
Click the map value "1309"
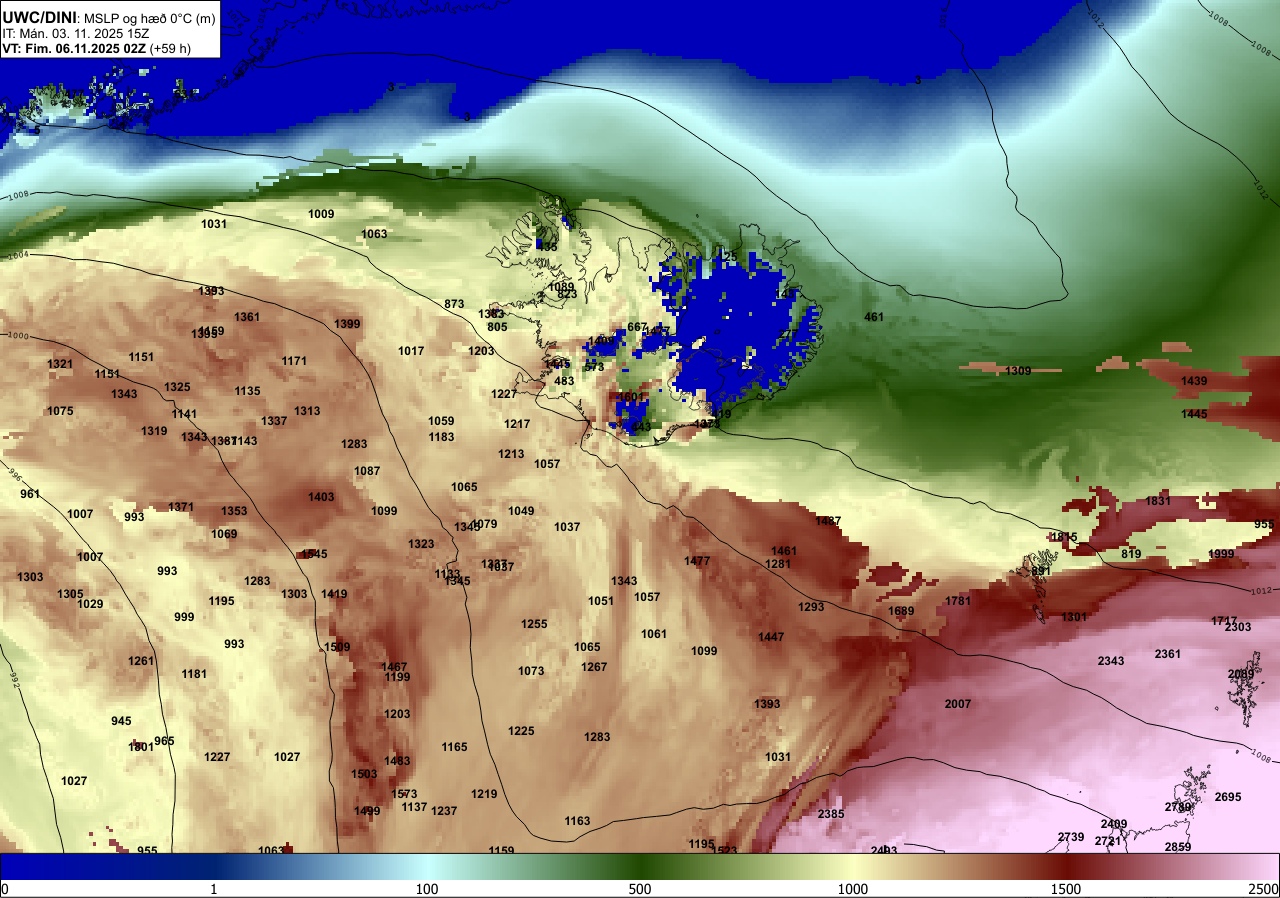(1018, 371)
